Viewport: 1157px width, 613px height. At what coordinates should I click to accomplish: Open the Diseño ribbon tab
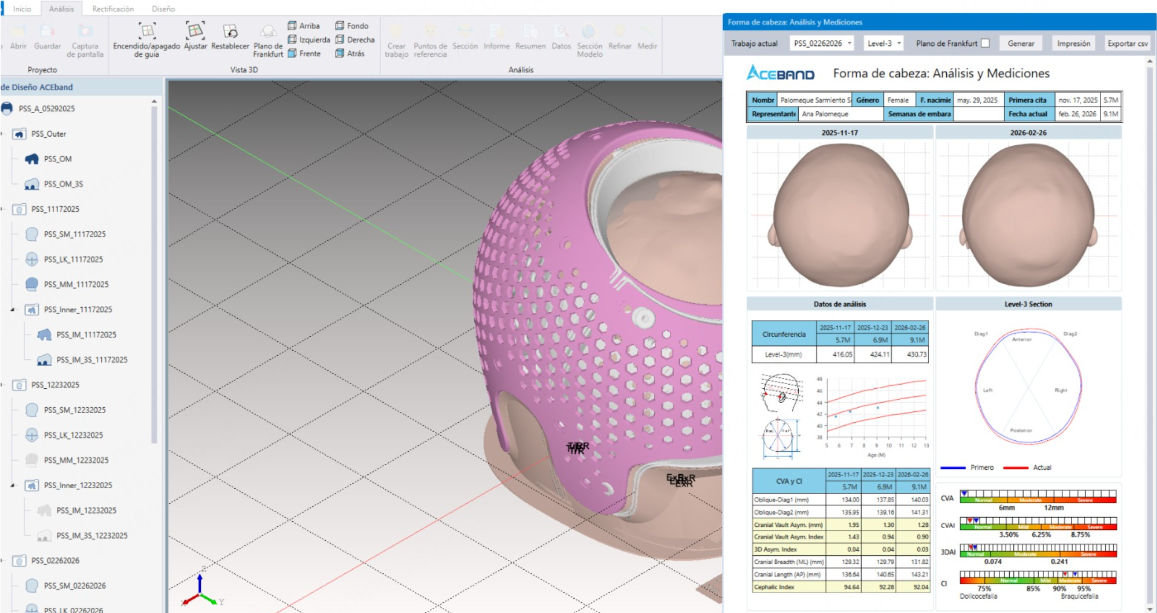pos(163,9)
